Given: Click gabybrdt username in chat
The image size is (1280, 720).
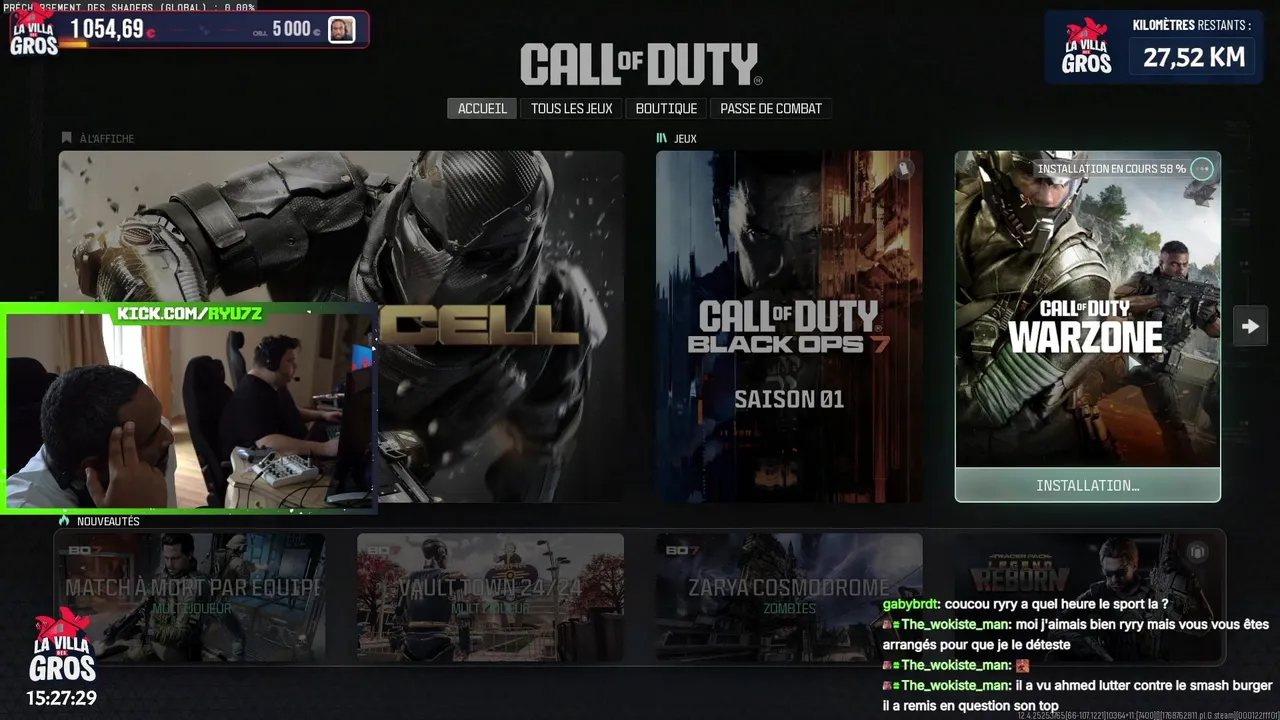Looking at the screenshot, I should 911,605.
